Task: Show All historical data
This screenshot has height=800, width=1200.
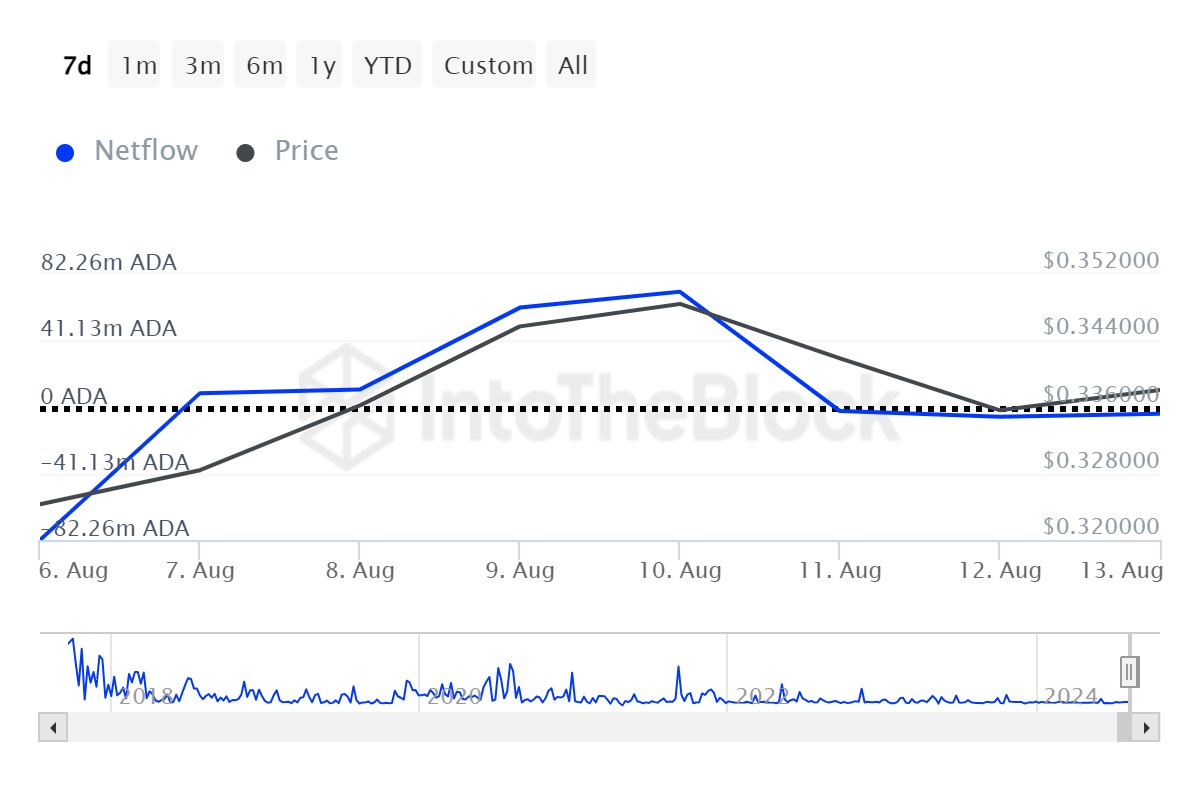Action: click(x=573, y=66)
